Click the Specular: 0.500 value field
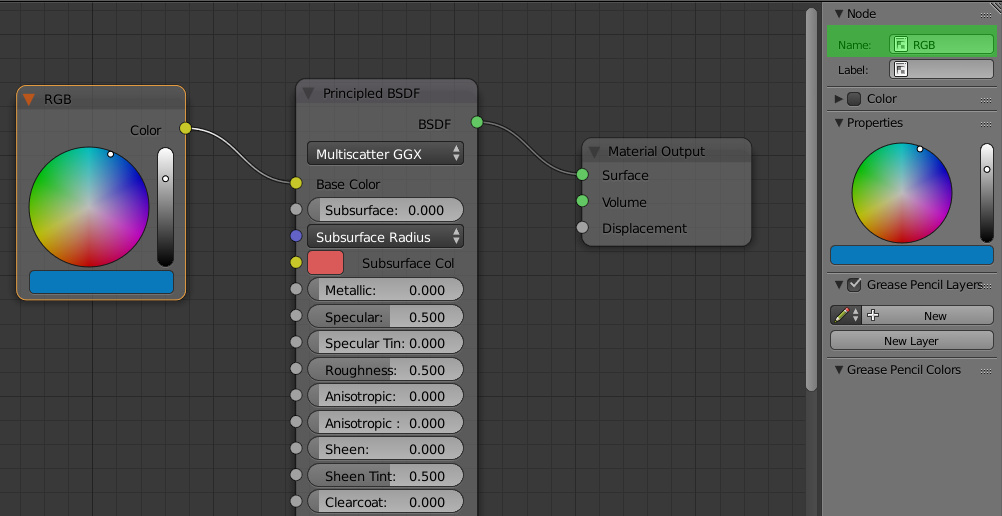The height and width of the screenshot is (516, 1002). click(385, 317)
